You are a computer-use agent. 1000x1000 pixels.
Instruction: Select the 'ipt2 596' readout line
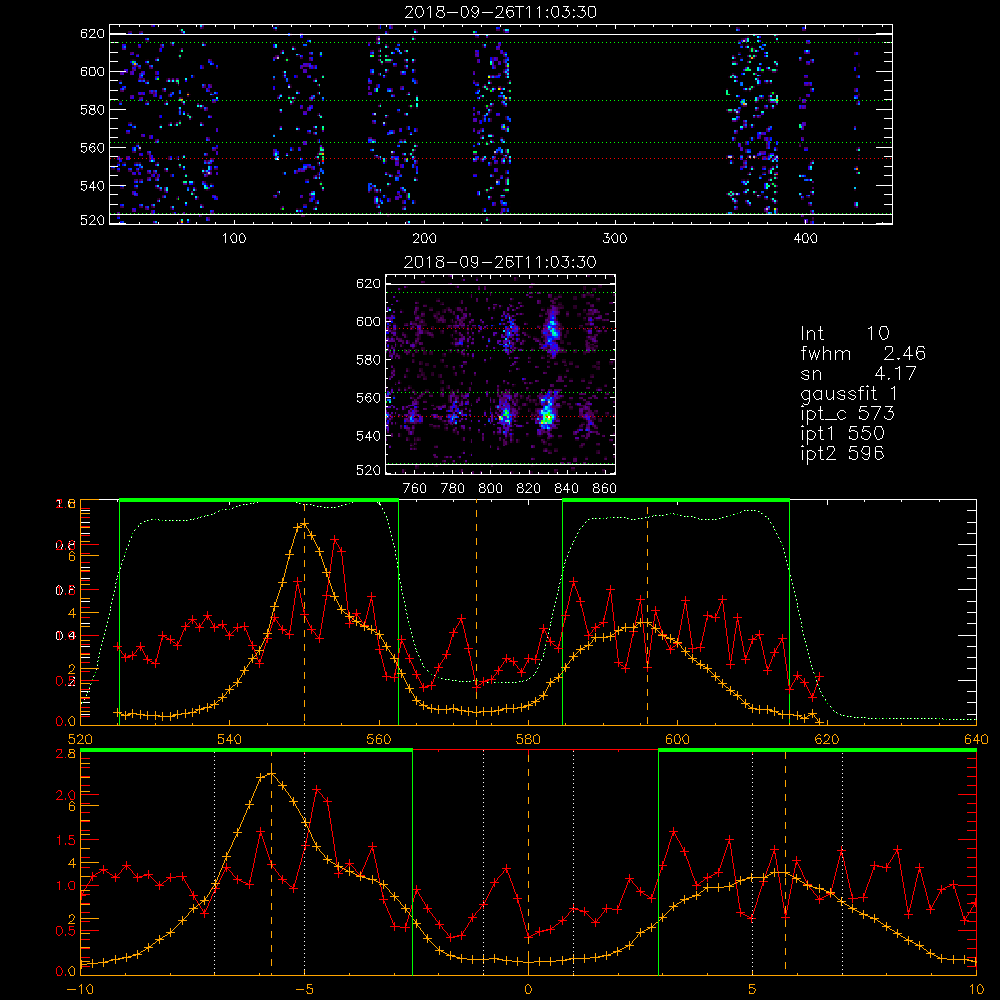[842, 453]
